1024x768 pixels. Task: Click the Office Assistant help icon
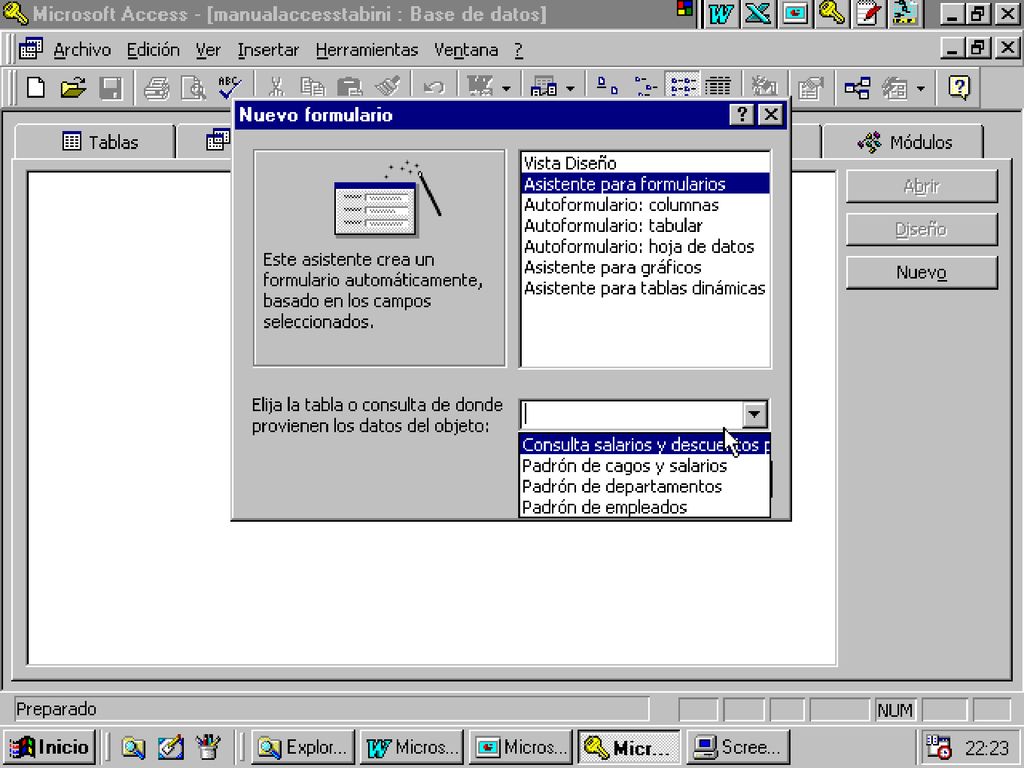click(959, 87)
